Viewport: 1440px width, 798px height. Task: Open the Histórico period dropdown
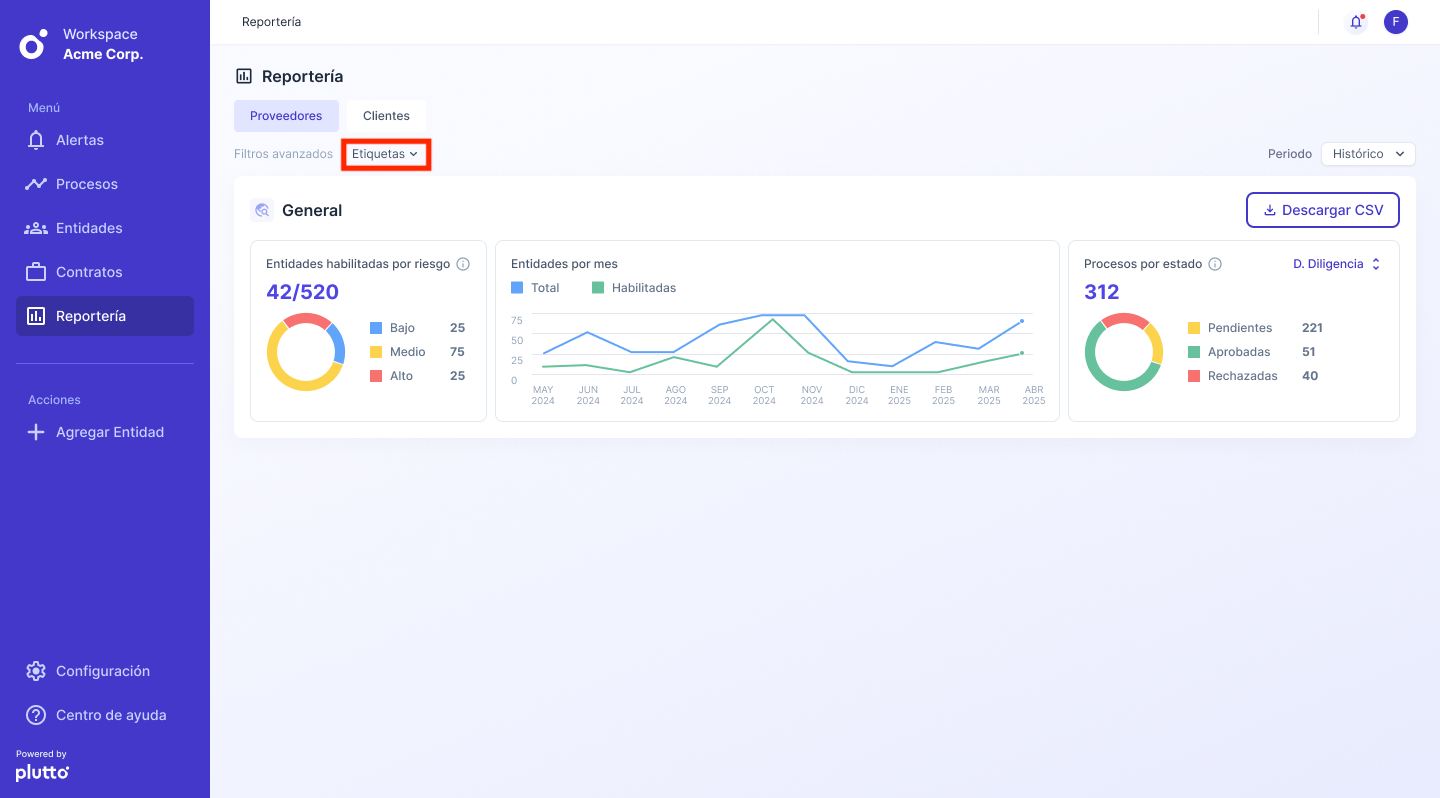[x=1367, y=154]
